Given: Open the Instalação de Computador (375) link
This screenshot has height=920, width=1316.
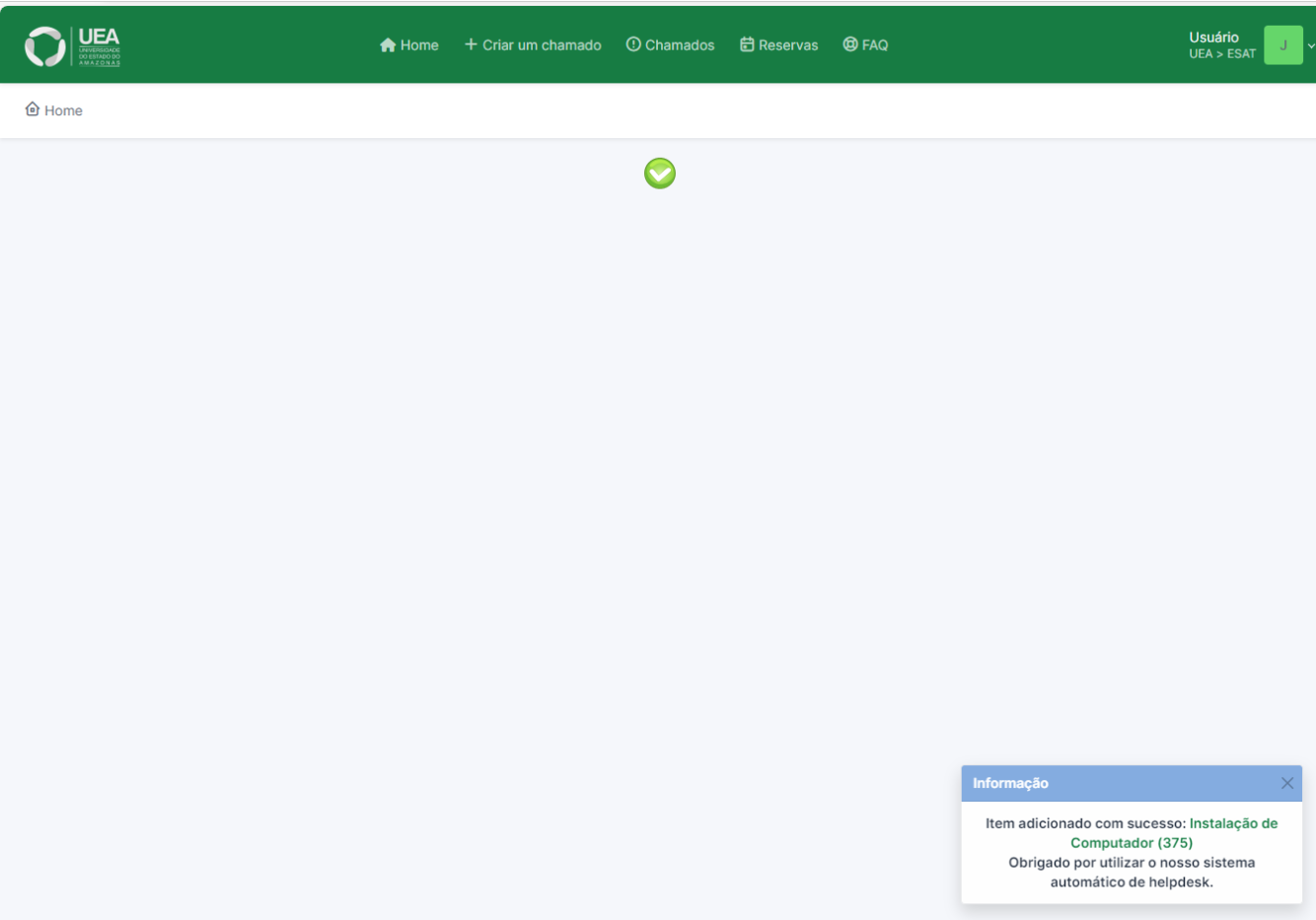Looking at the screenshot, I should (1233, 823).
